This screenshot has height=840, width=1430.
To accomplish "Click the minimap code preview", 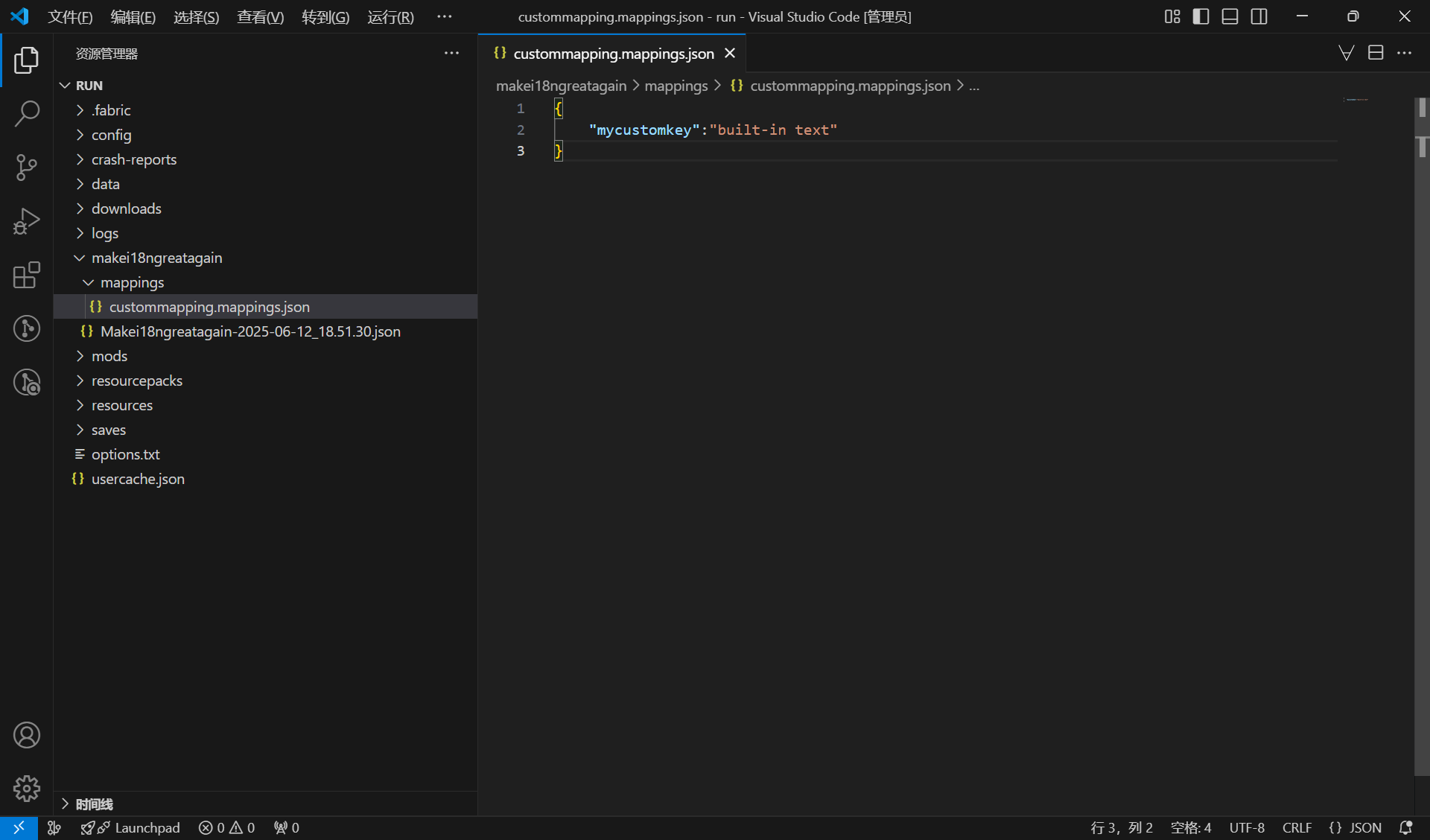I will click(1356, 100).
